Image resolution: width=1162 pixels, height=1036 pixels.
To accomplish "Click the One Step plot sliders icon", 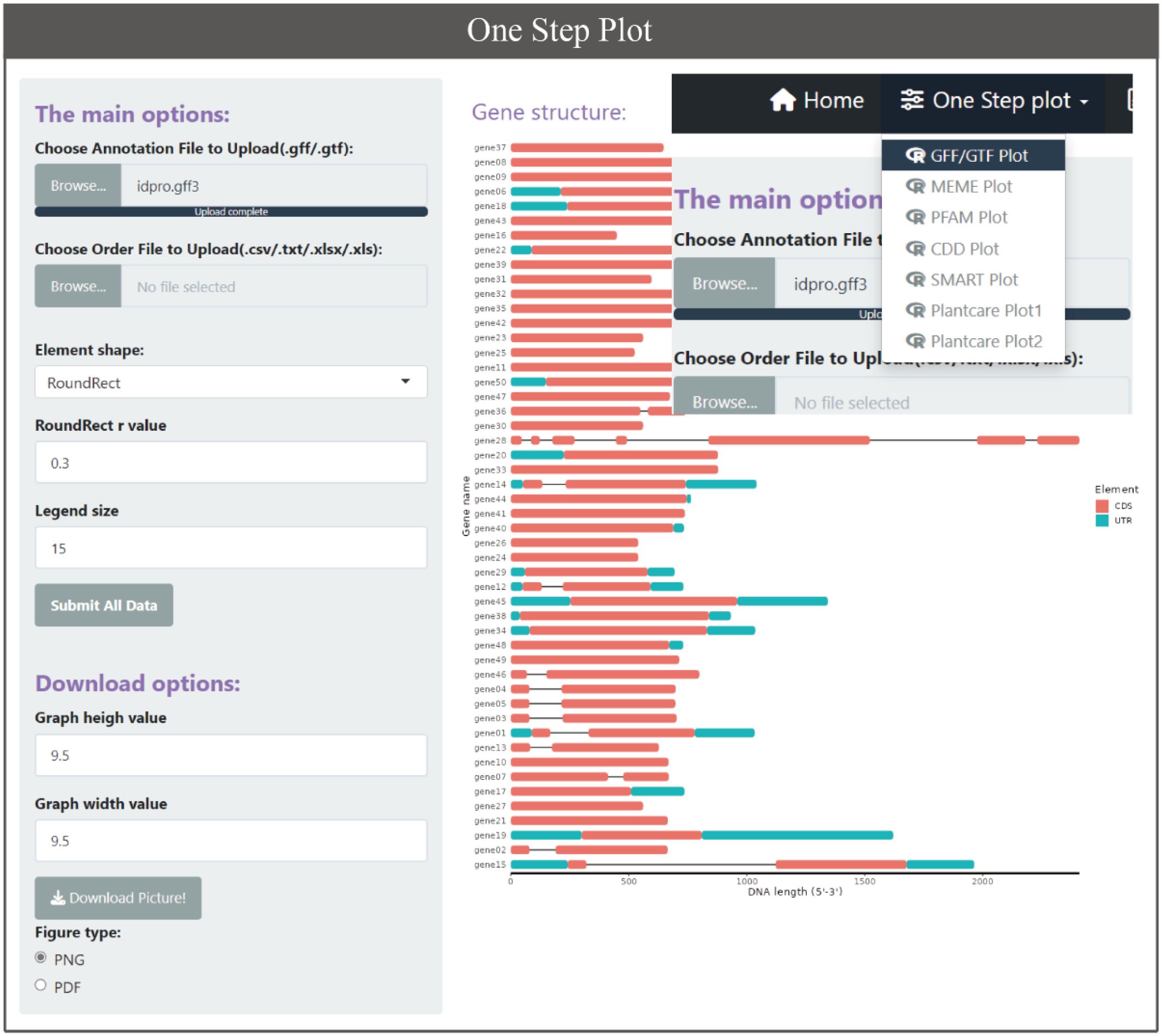I will pyautogui.click(x=911, y=100).
